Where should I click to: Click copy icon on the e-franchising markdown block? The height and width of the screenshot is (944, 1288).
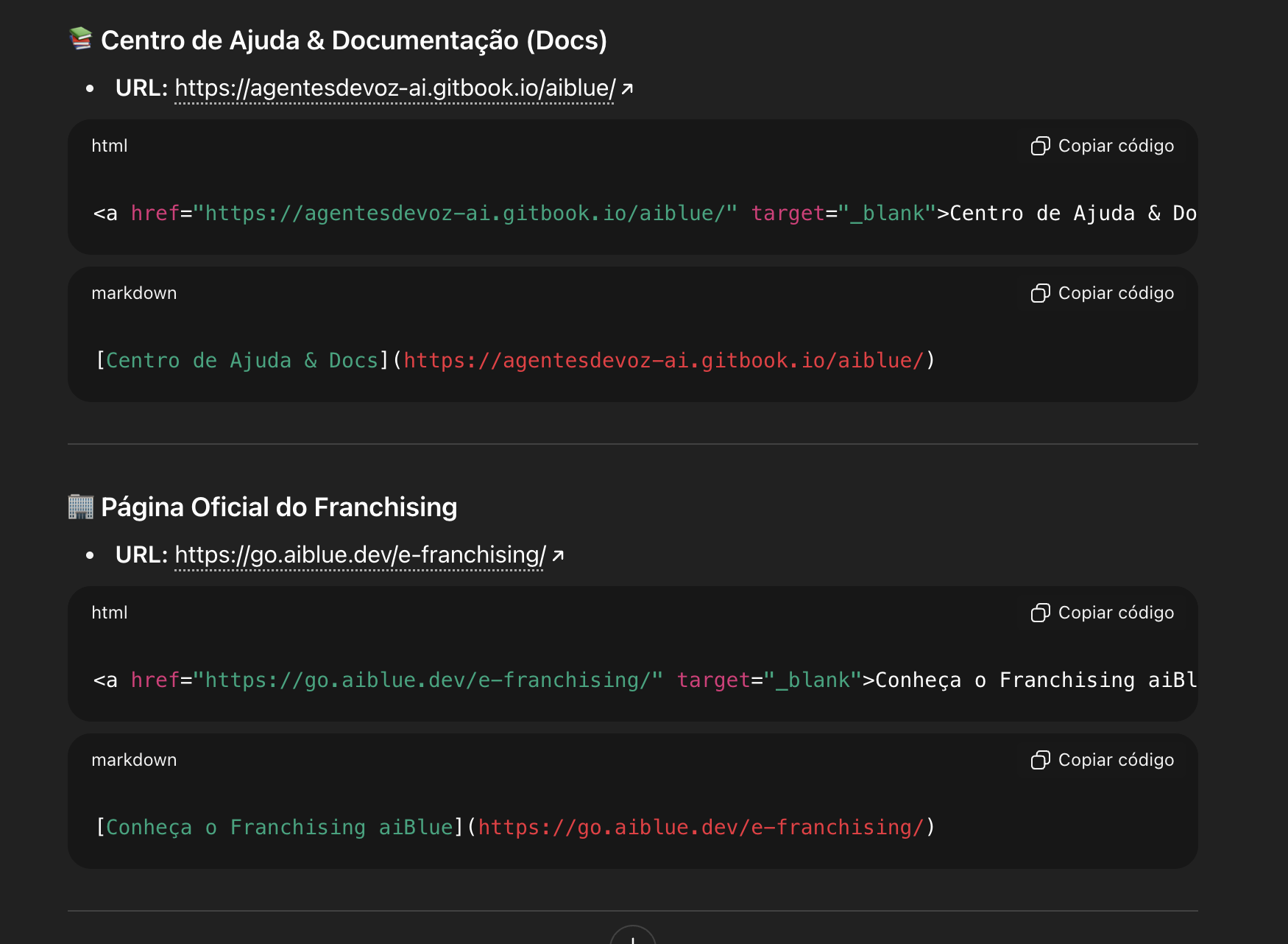pos(1040,760)
